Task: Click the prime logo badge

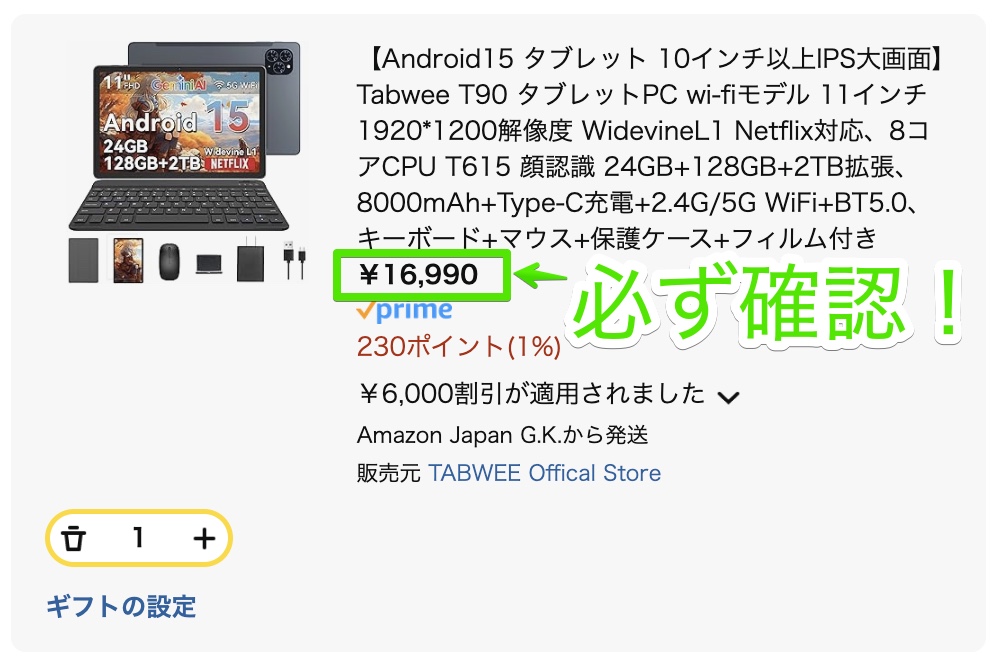Action: click(x=404, y=310)
